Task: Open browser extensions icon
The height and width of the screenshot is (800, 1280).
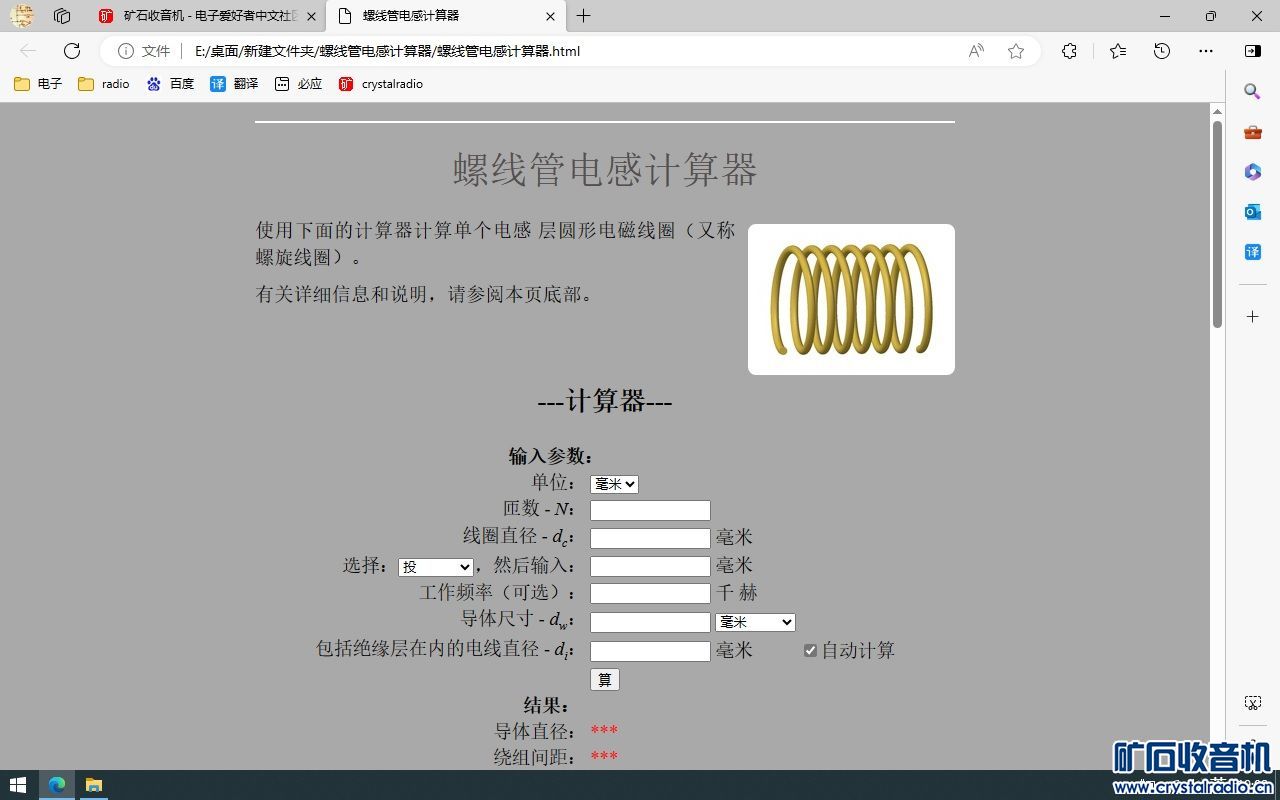Action: (1069, 51)
